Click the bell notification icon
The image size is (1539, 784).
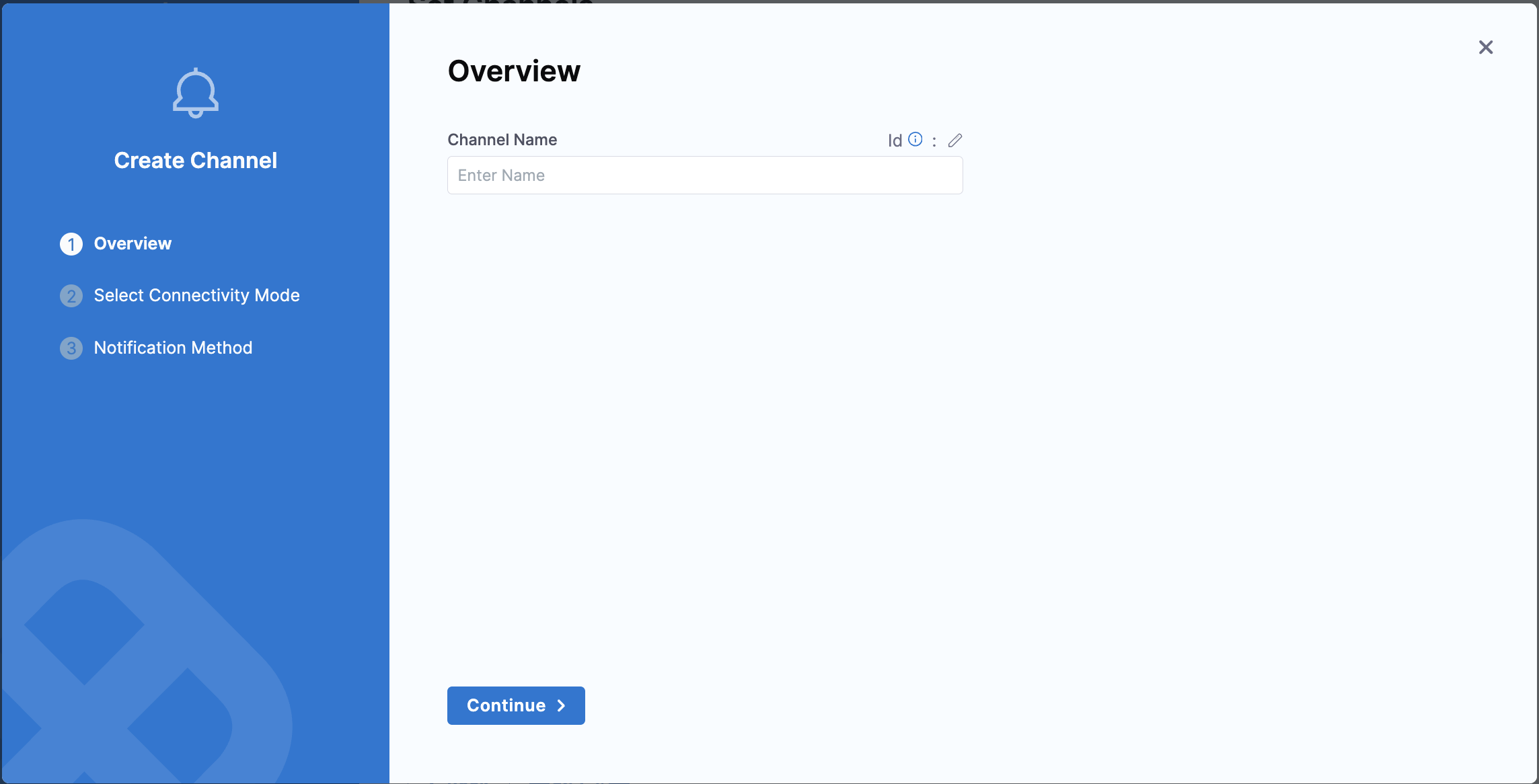point(195,93)
